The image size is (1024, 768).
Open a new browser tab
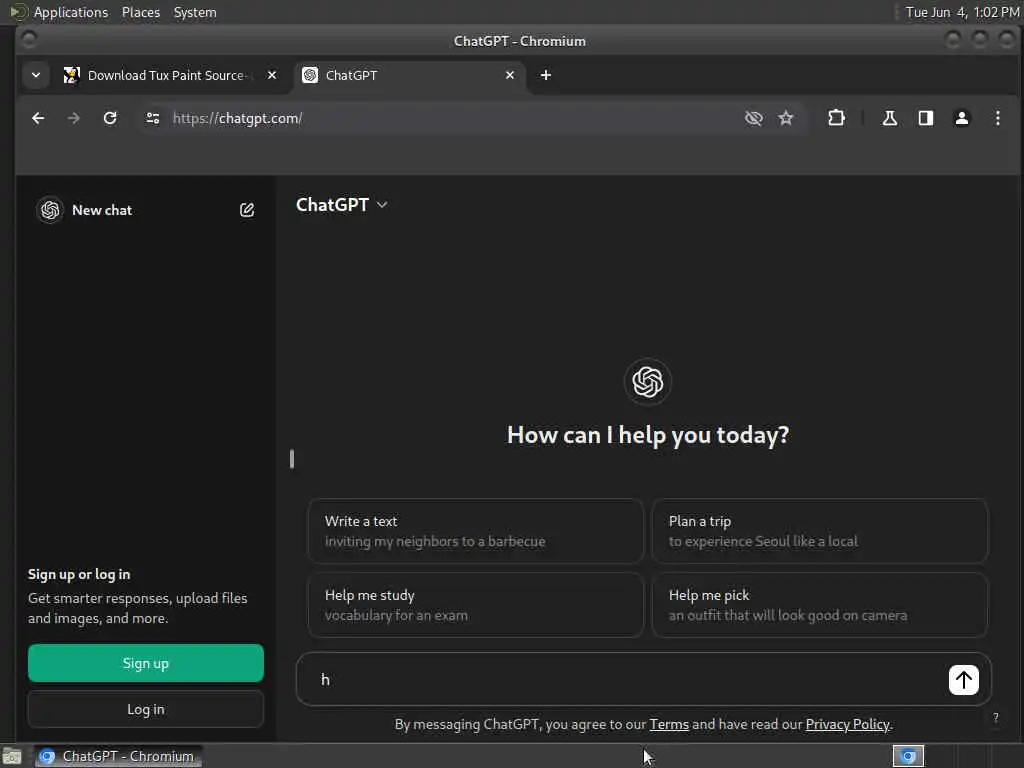click(x=546, y=75)
